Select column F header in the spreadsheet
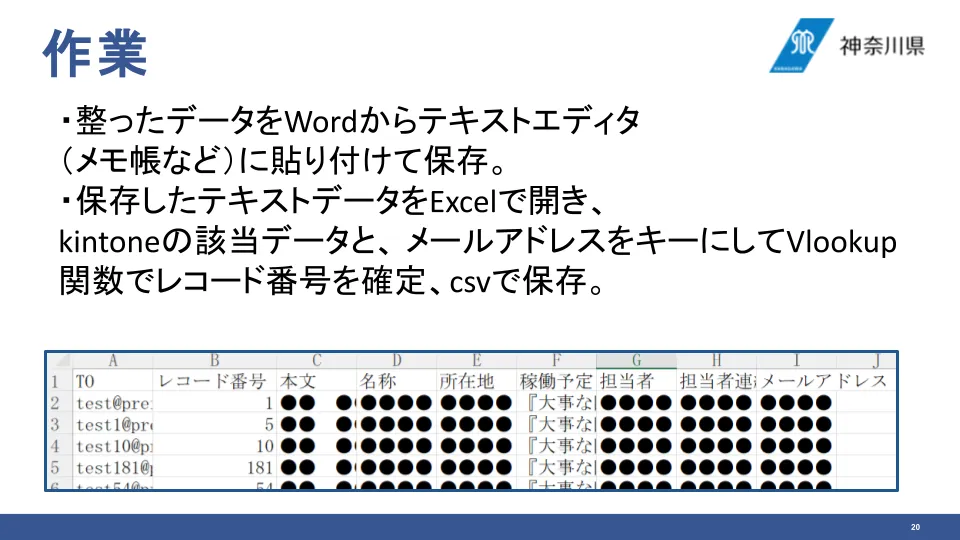This screenshot has width=960, height=540. [x=556, y=360]
